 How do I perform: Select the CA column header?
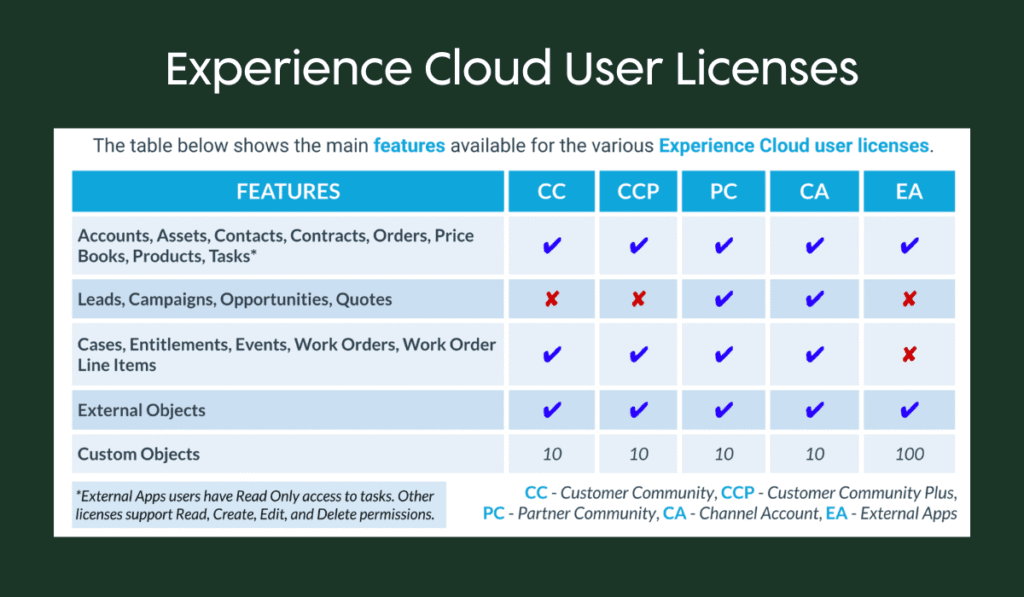click(814, 191)
